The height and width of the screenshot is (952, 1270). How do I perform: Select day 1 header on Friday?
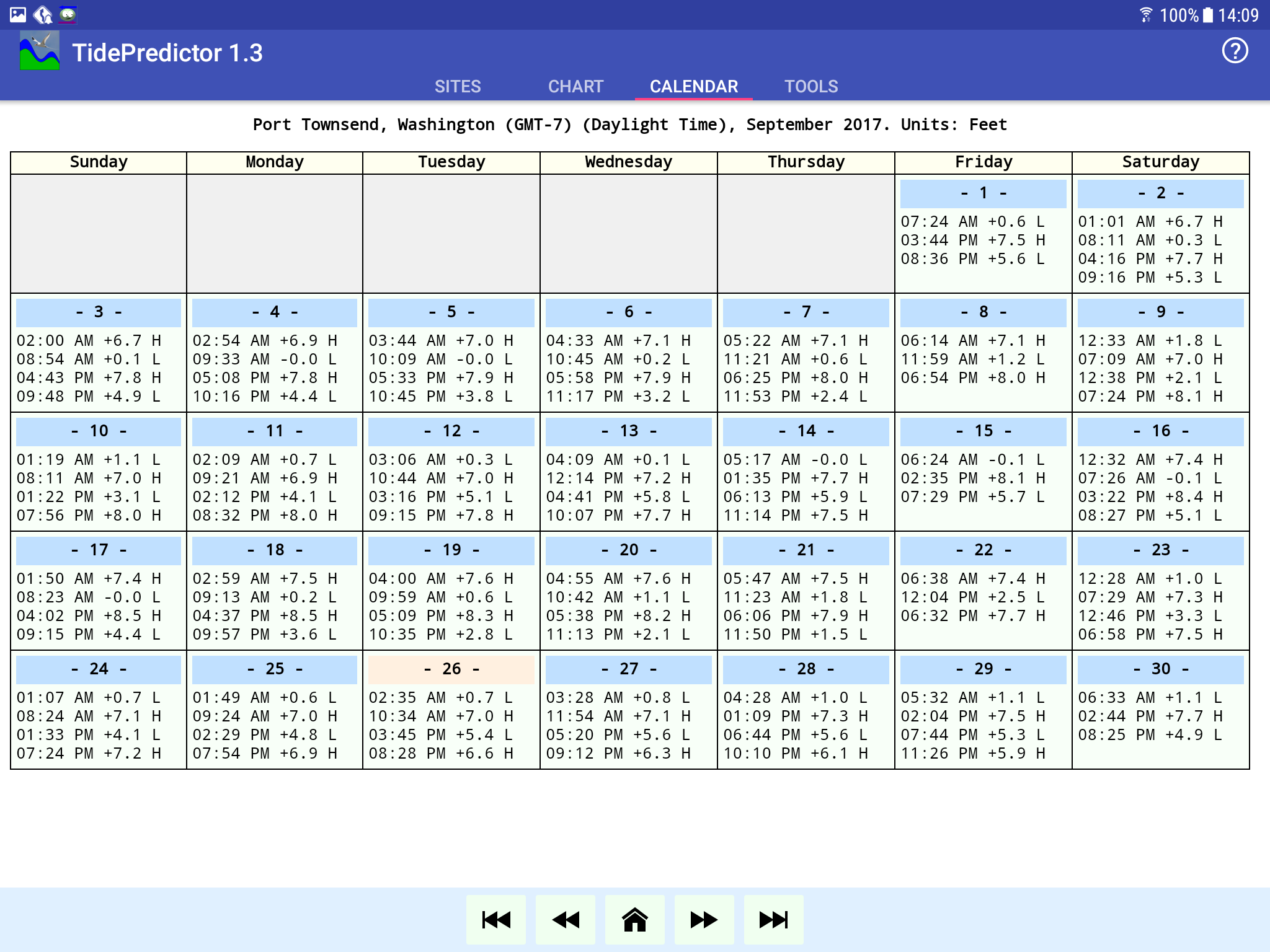[x=983, y=193]
